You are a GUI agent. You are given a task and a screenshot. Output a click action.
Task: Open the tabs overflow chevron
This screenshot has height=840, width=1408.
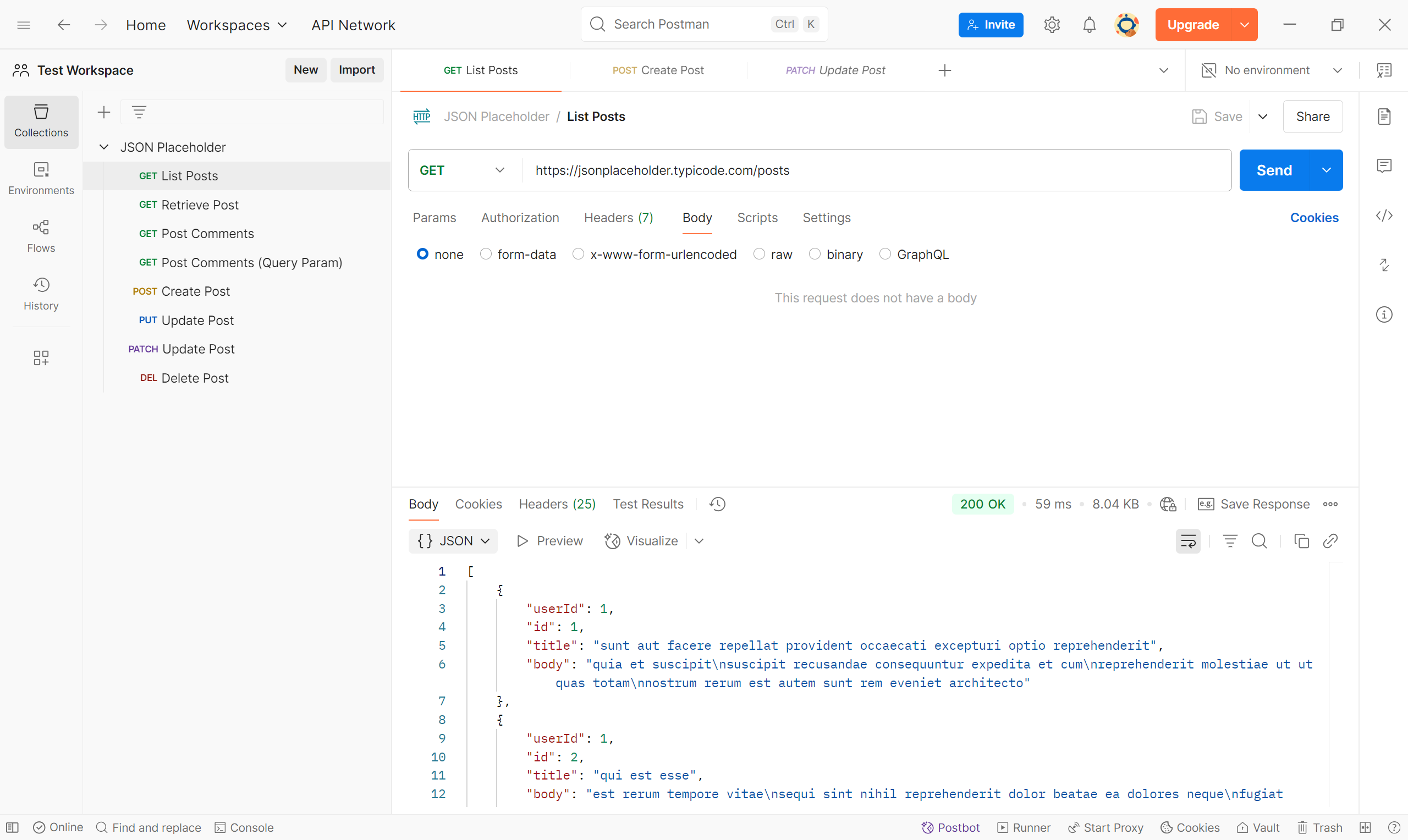tap(1163, 70)
